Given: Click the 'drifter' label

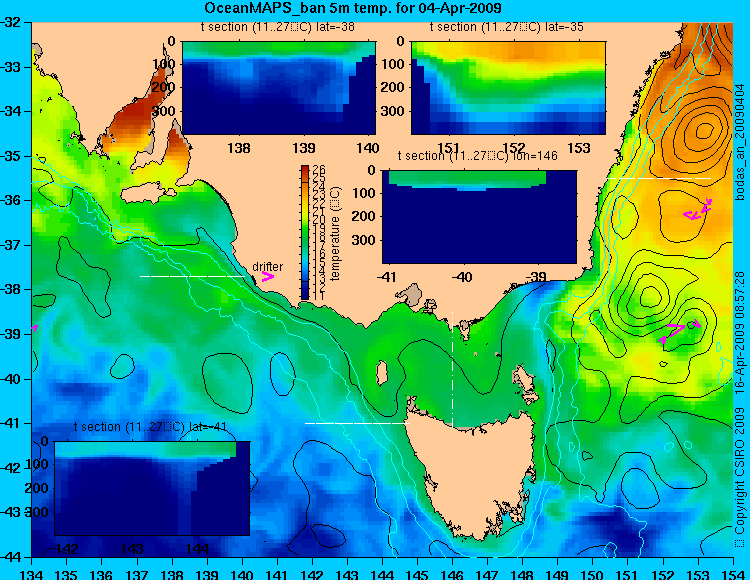Looking at the screenshot, I should [267, 267].
